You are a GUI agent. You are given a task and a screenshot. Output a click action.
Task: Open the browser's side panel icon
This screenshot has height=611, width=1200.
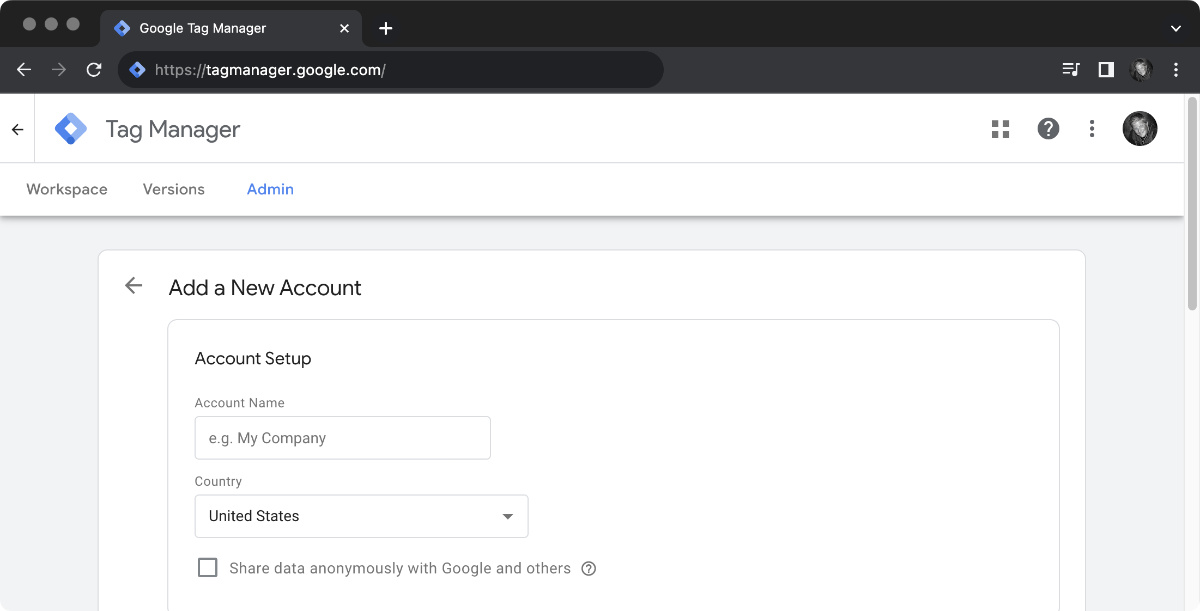click(x=1105, y=69)
